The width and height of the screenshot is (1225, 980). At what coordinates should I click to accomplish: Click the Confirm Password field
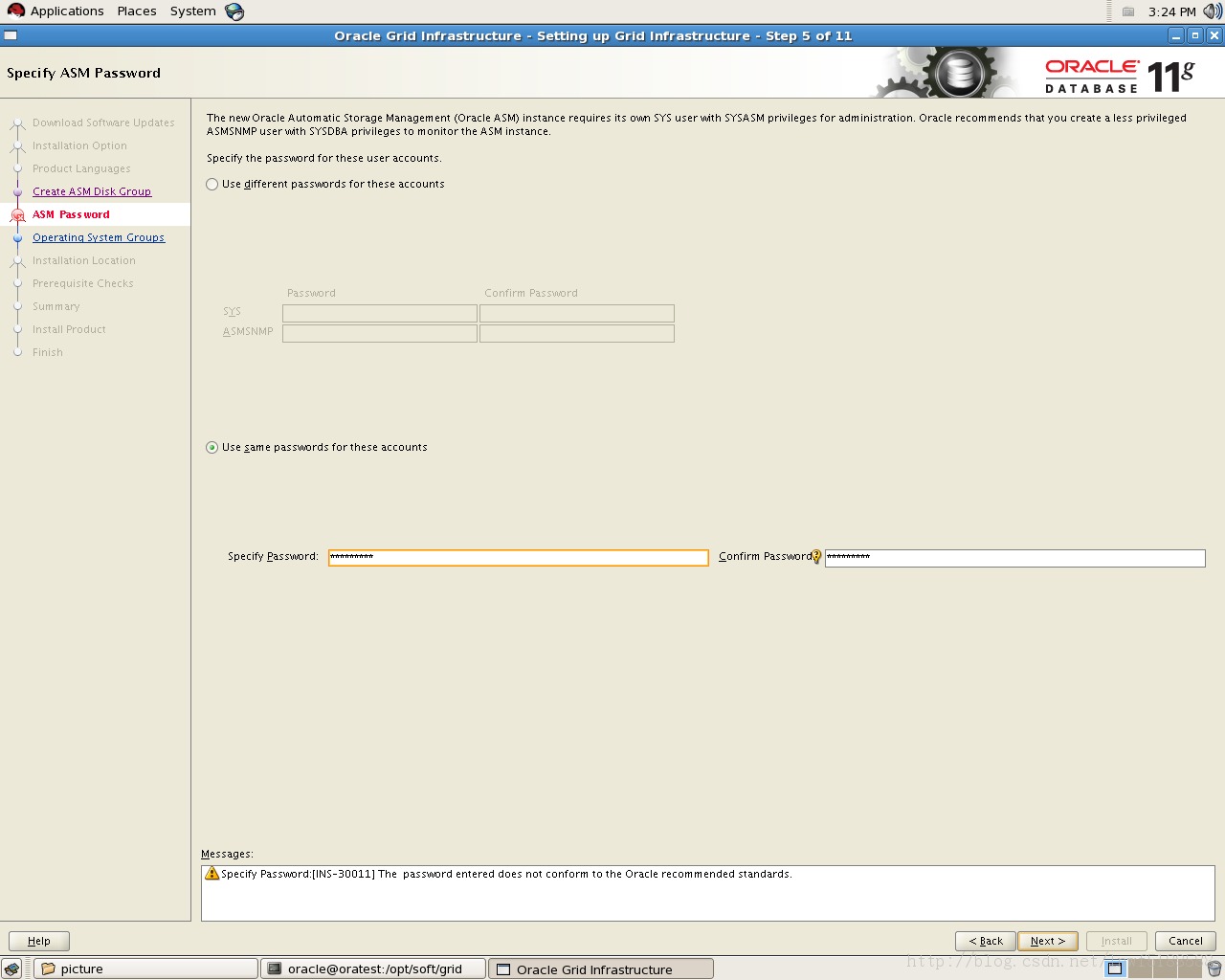tap(1015, 558)
